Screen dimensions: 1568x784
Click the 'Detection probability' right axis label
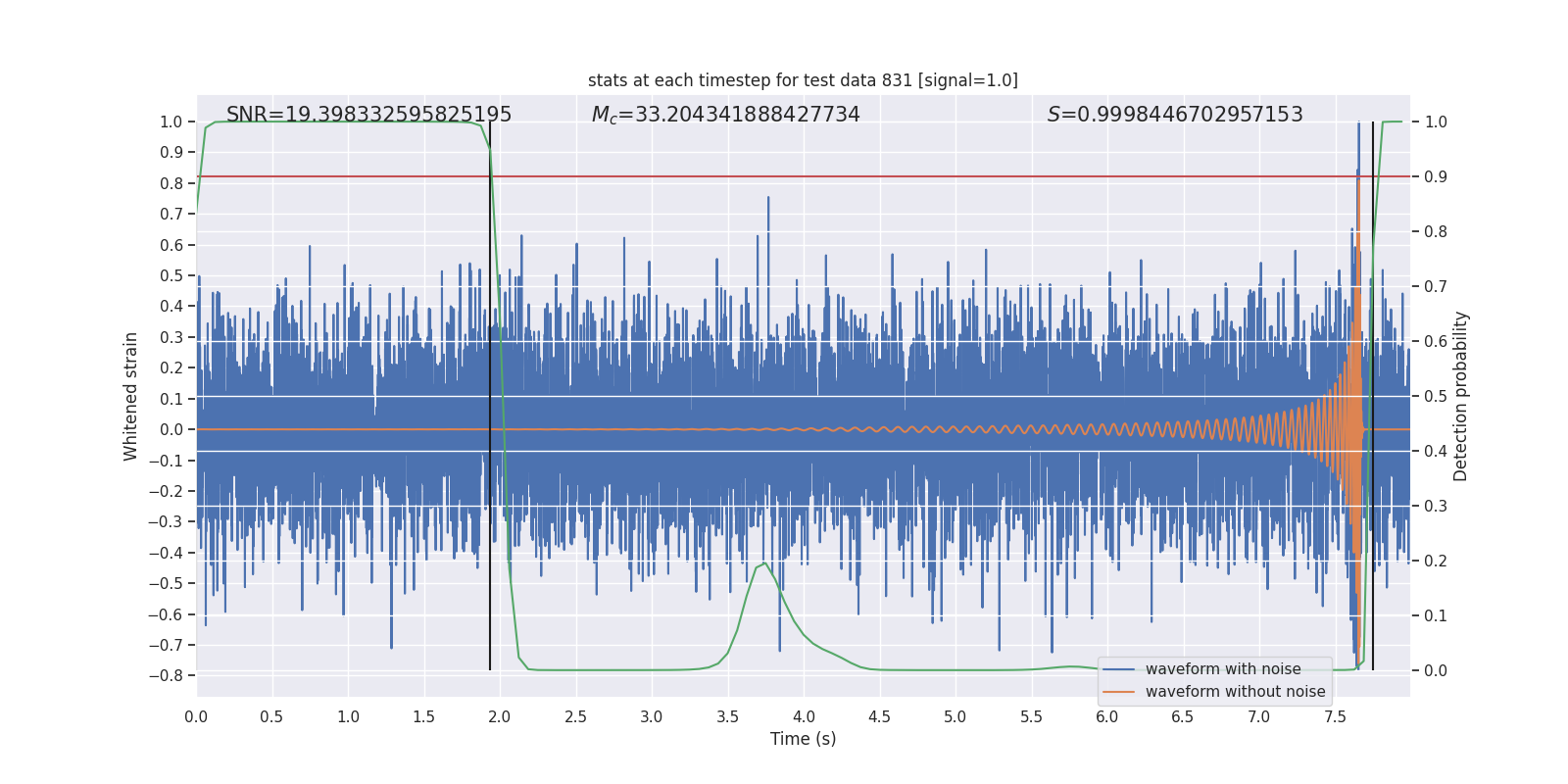pyautogui.click(x=1460, y=396)
